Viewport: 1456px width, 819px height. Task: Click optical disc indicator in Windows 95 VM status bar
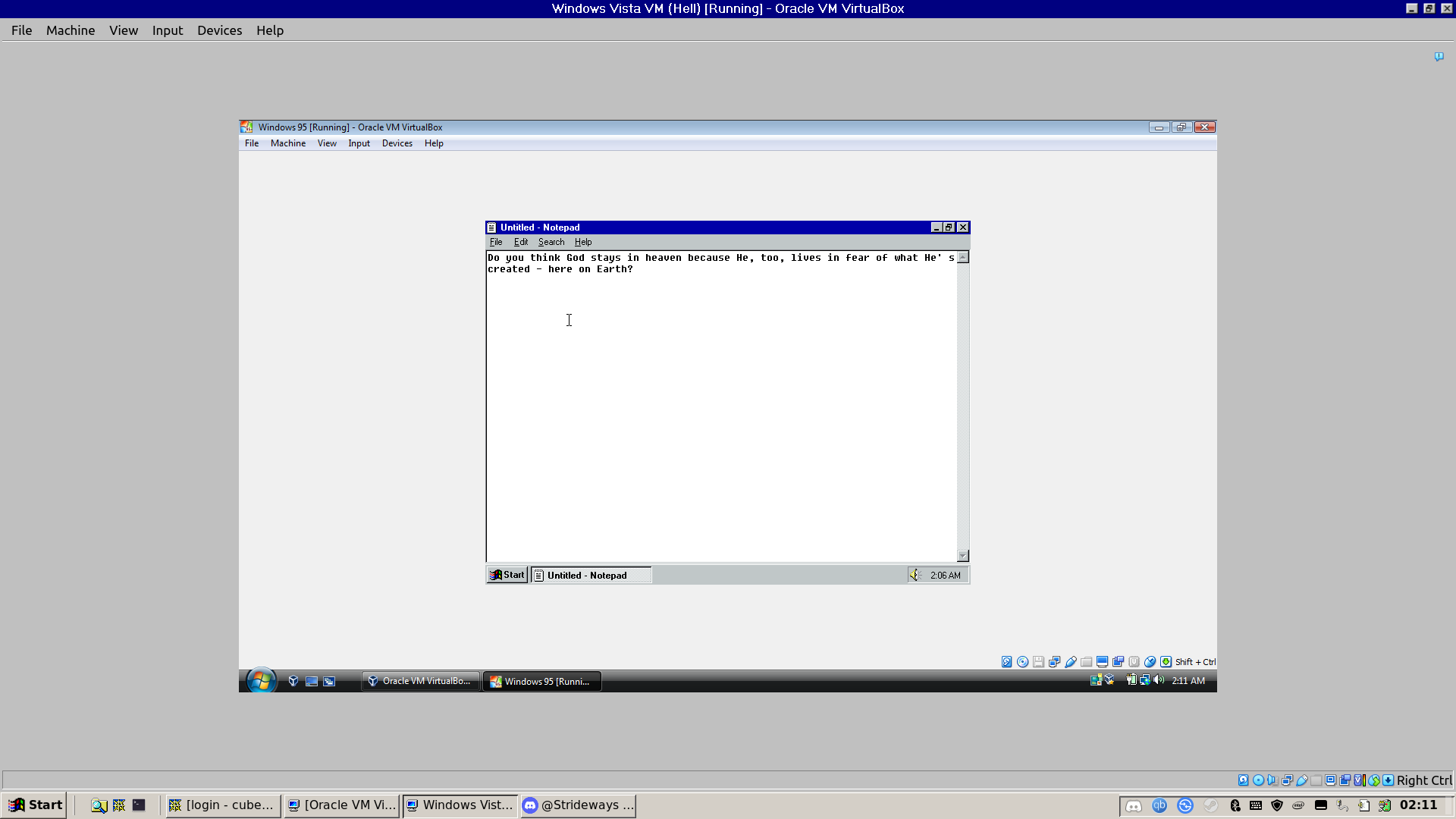[x=1022, y=662]
